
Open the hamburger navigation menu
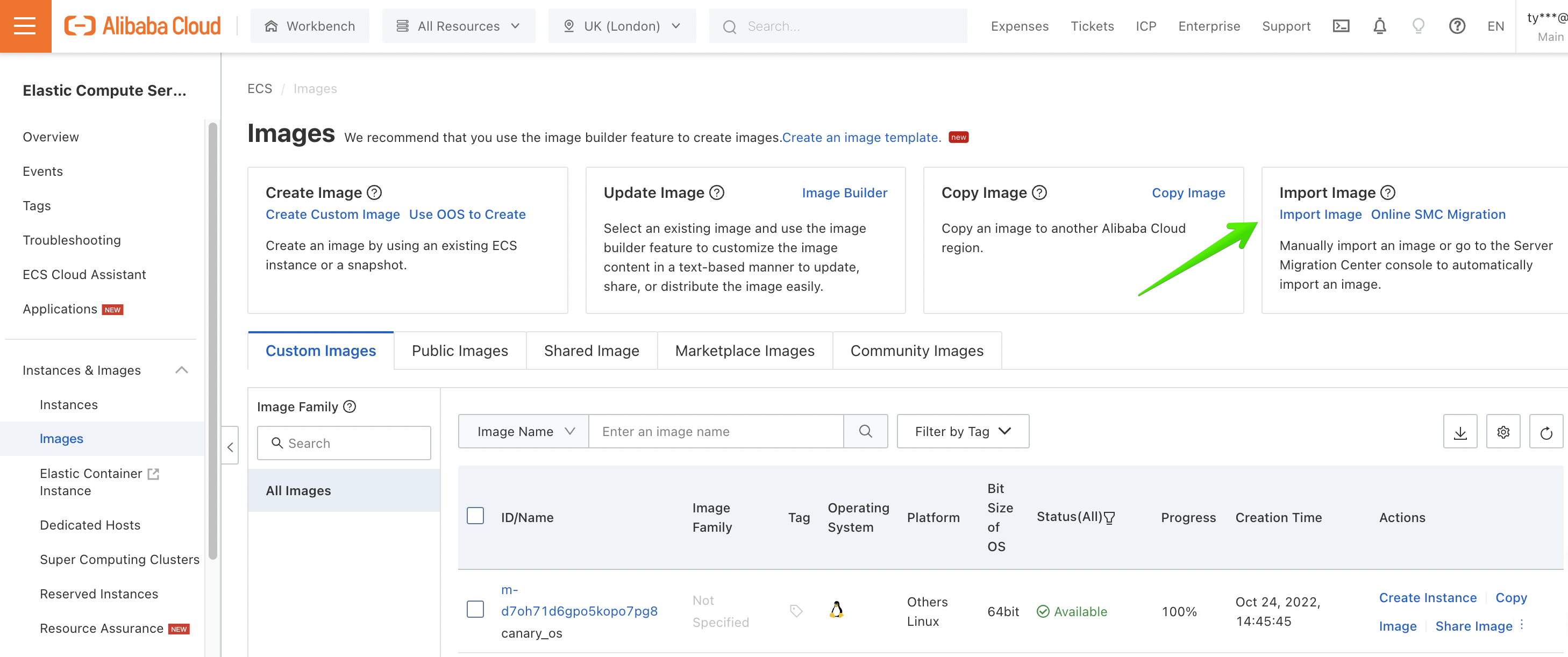25,26
